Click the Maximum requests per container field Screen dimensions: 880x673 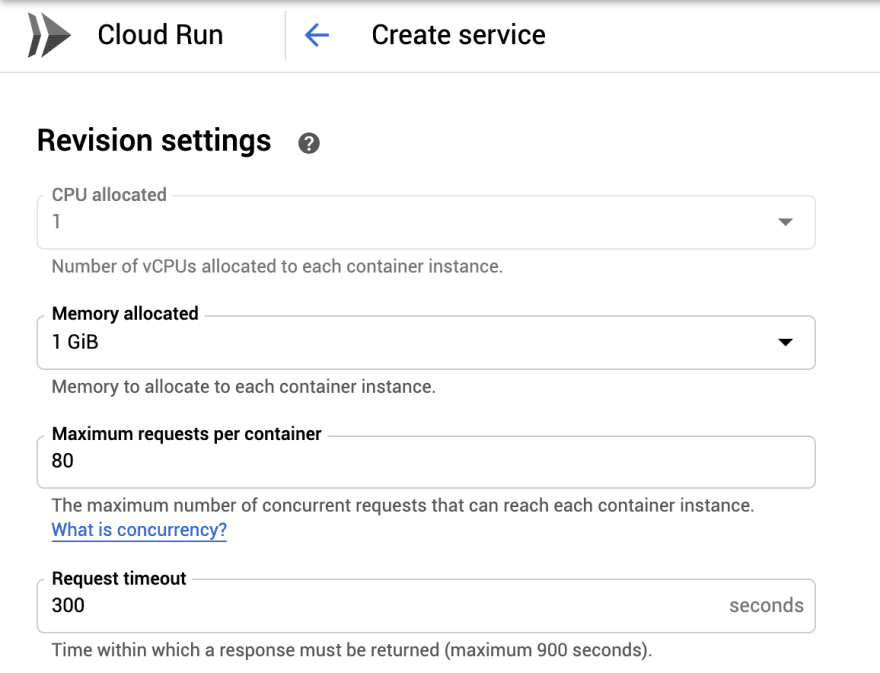click(x=426, y=462)
